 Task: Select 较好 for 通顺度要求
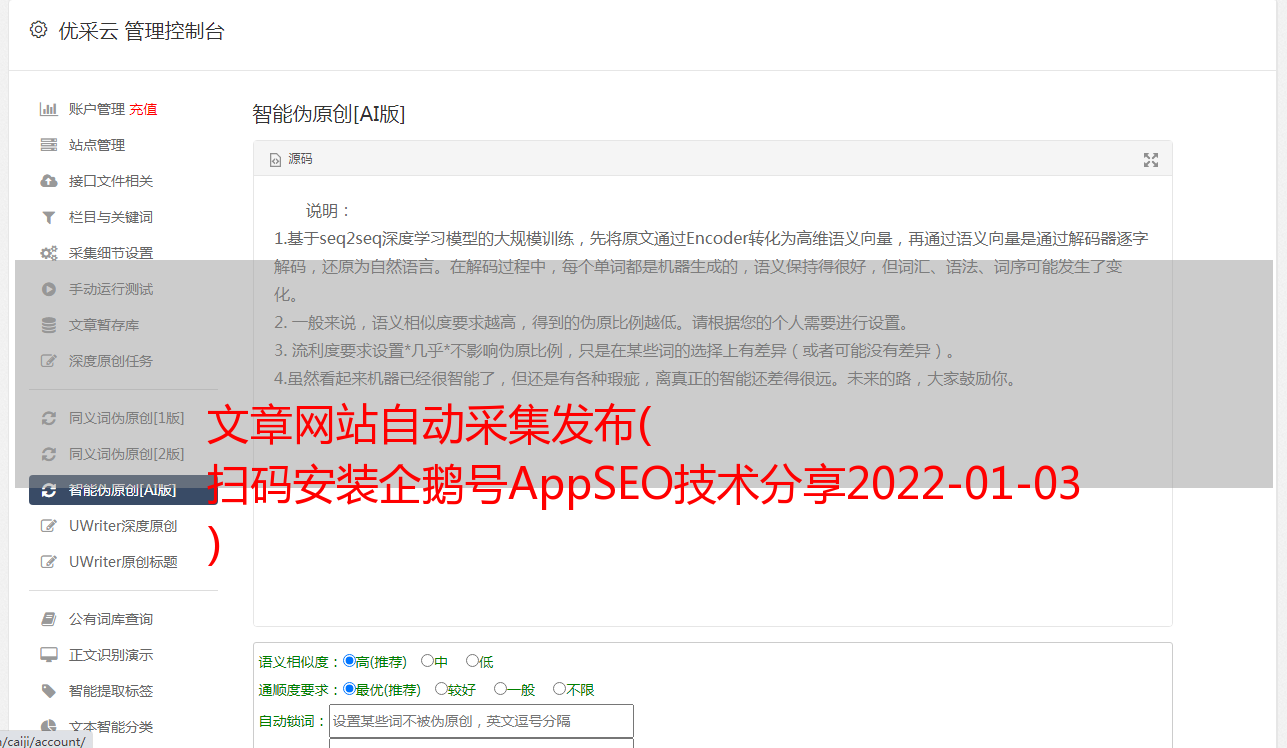point(441,689)
